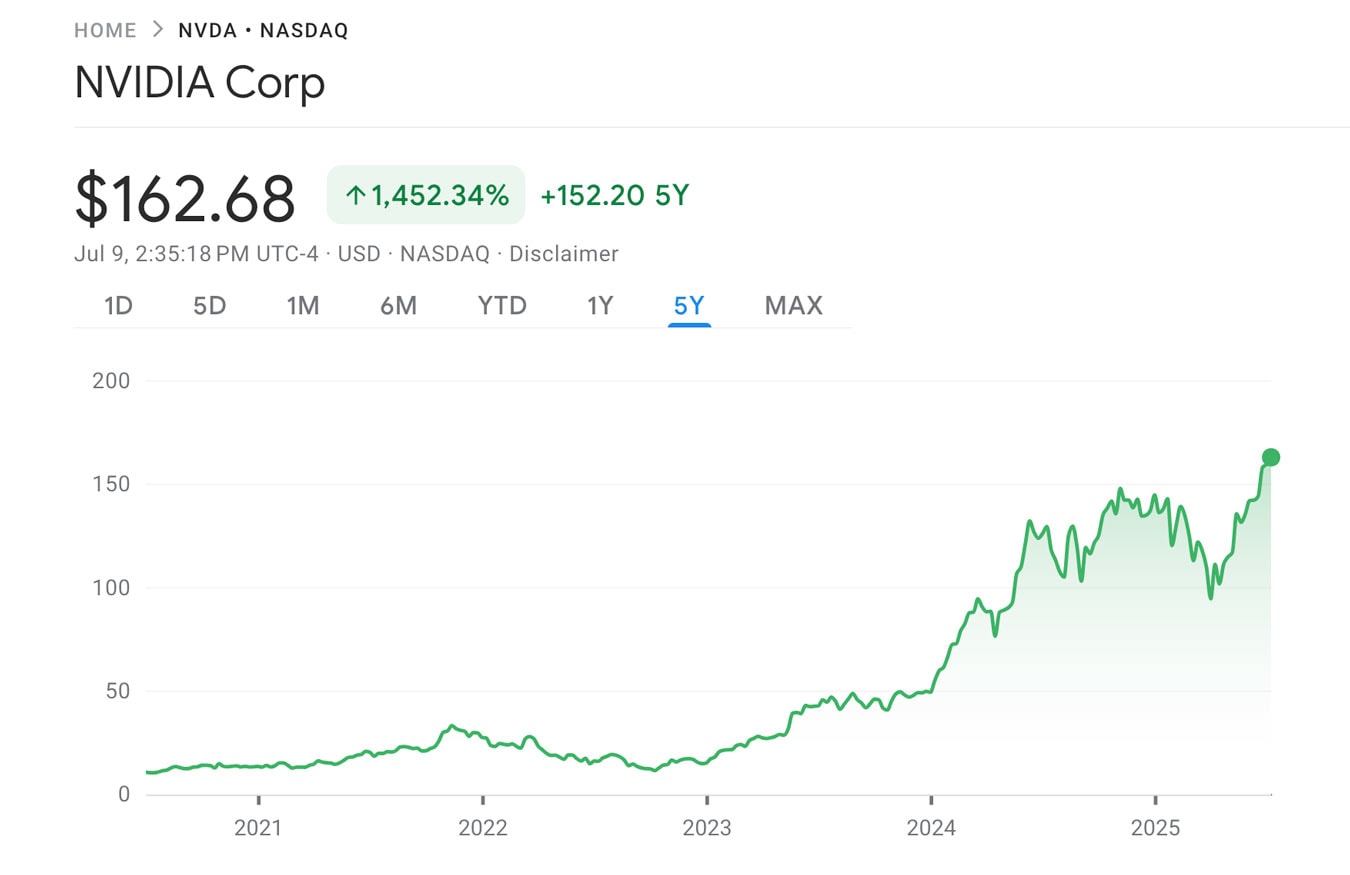Image resolution: width=1350 pixels, height=875 pixels.
Task: Open the Disclaimer link
Action: coord(565,254)
